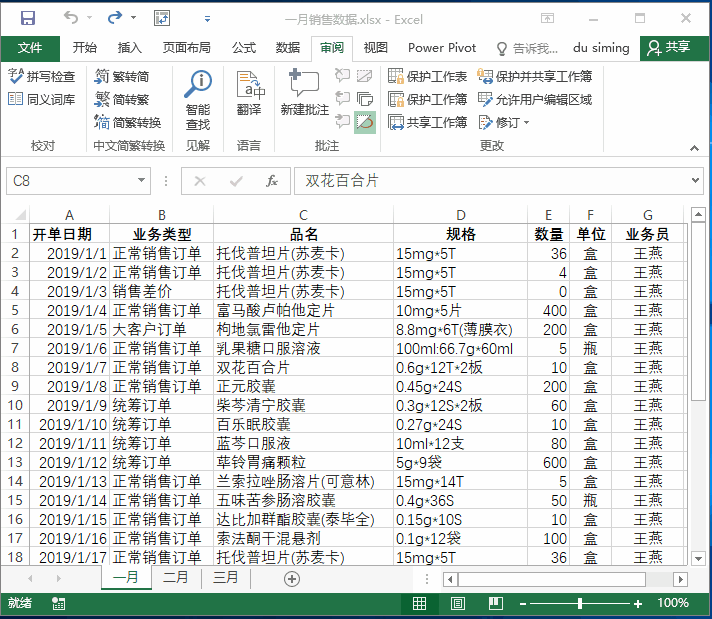Click the select all corner triangle

pos(20,214)
